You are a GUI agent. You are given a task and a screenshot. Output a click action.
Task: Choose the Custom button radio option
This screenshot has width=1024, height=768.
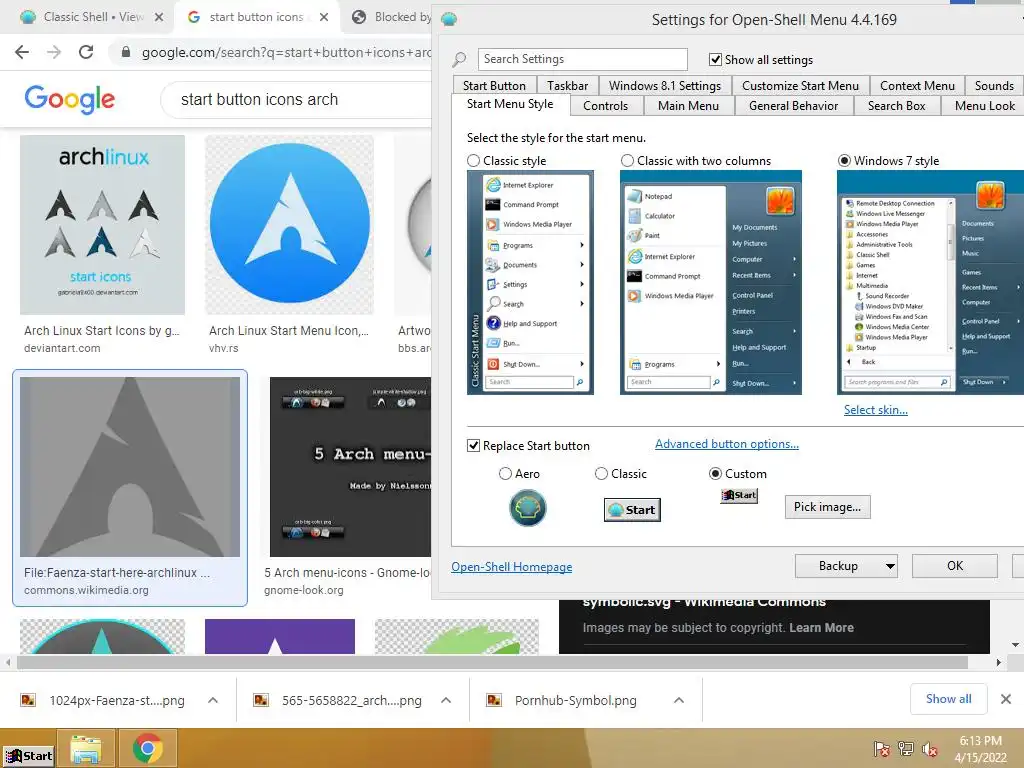(x=715, y=473)
